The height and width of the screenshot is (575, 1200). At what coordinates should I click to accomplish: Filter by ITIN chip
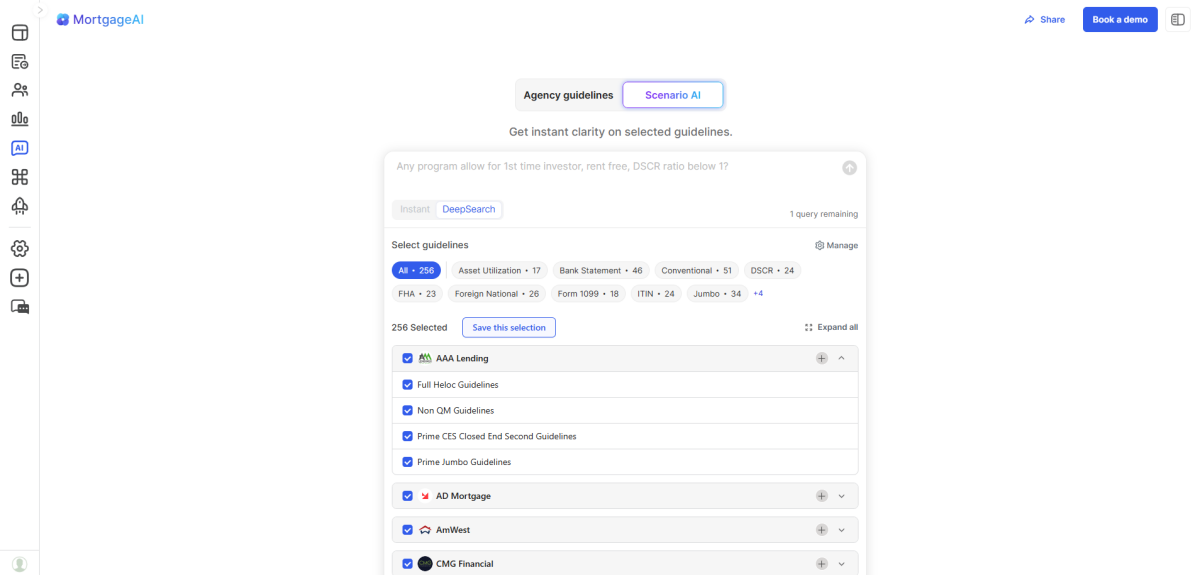(656, 294)
